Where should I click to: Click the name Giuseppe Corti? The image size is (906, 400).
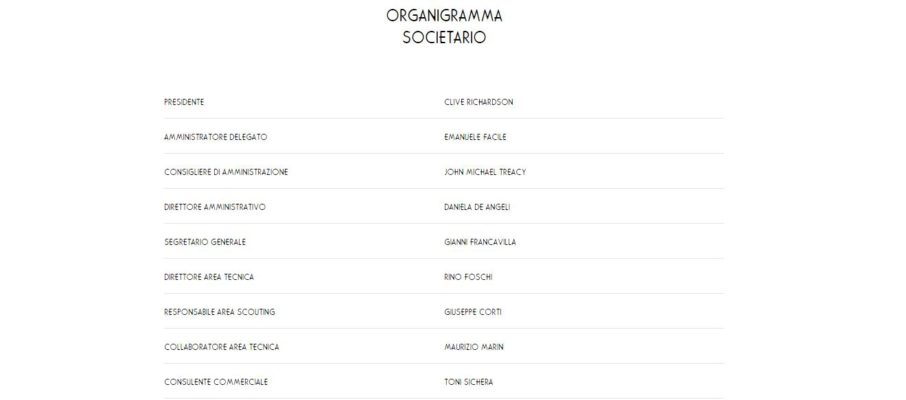coord(473,312)
